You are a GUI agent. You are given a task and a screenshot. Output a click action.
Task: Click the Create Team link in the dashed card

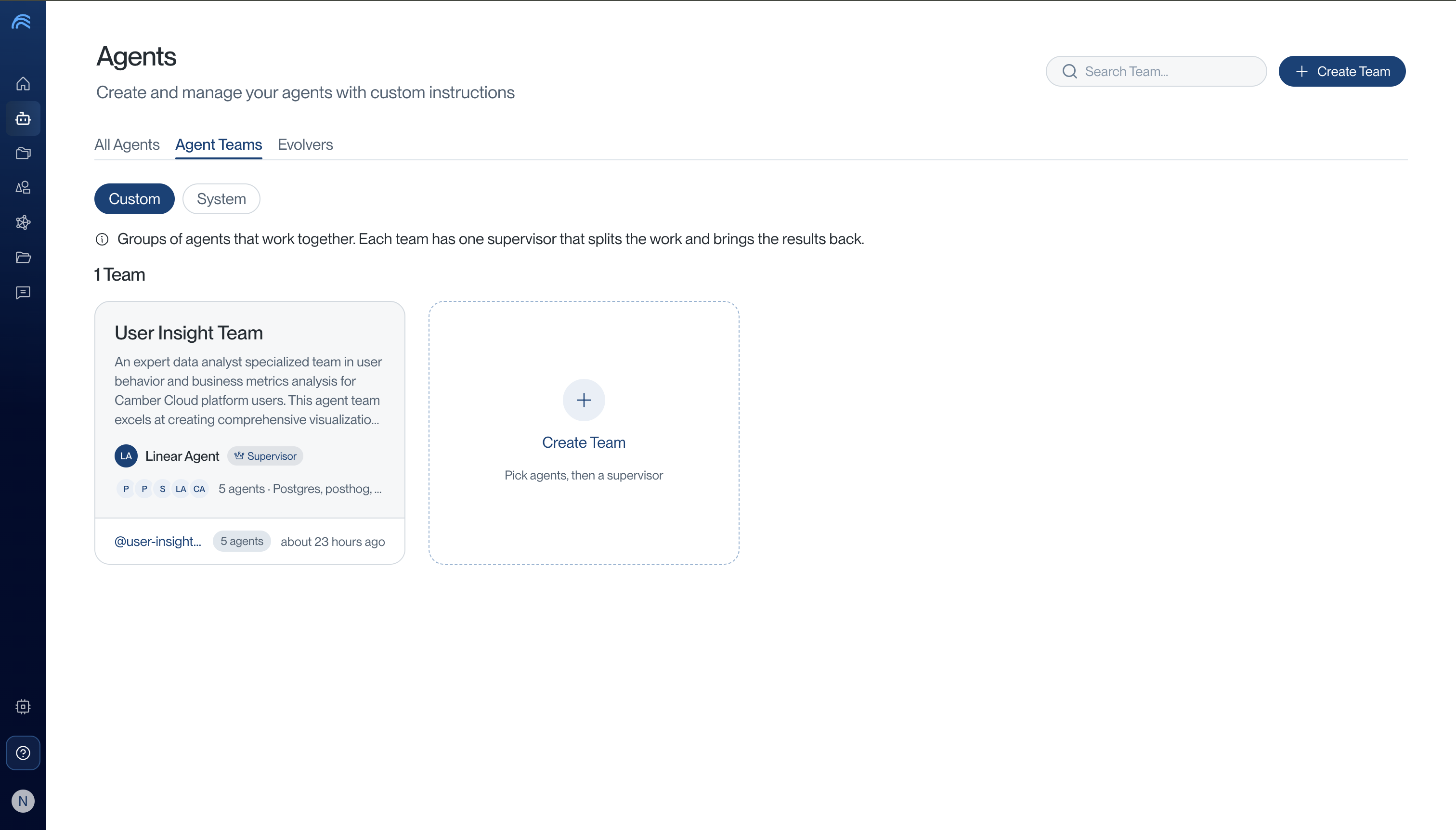click(x=583, y=442)
